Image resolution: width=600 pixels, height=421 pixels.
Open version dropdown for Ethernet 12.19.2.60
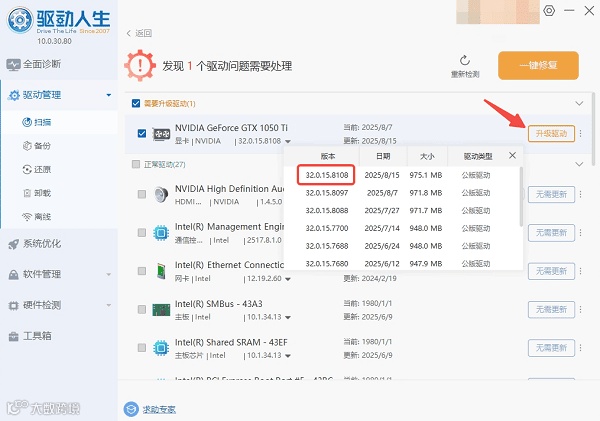pyautogui.click(x=288, y=279)
